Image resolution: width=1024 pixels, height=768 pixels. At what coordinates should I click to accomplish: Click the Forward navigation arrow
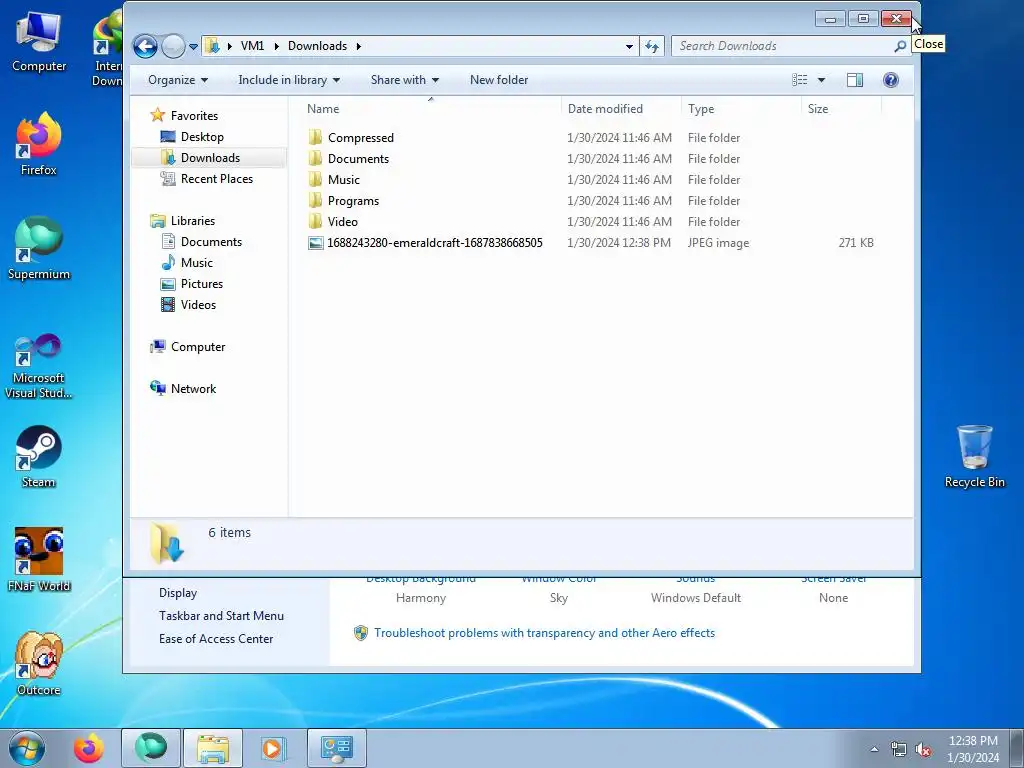click(x=173, y=46)
